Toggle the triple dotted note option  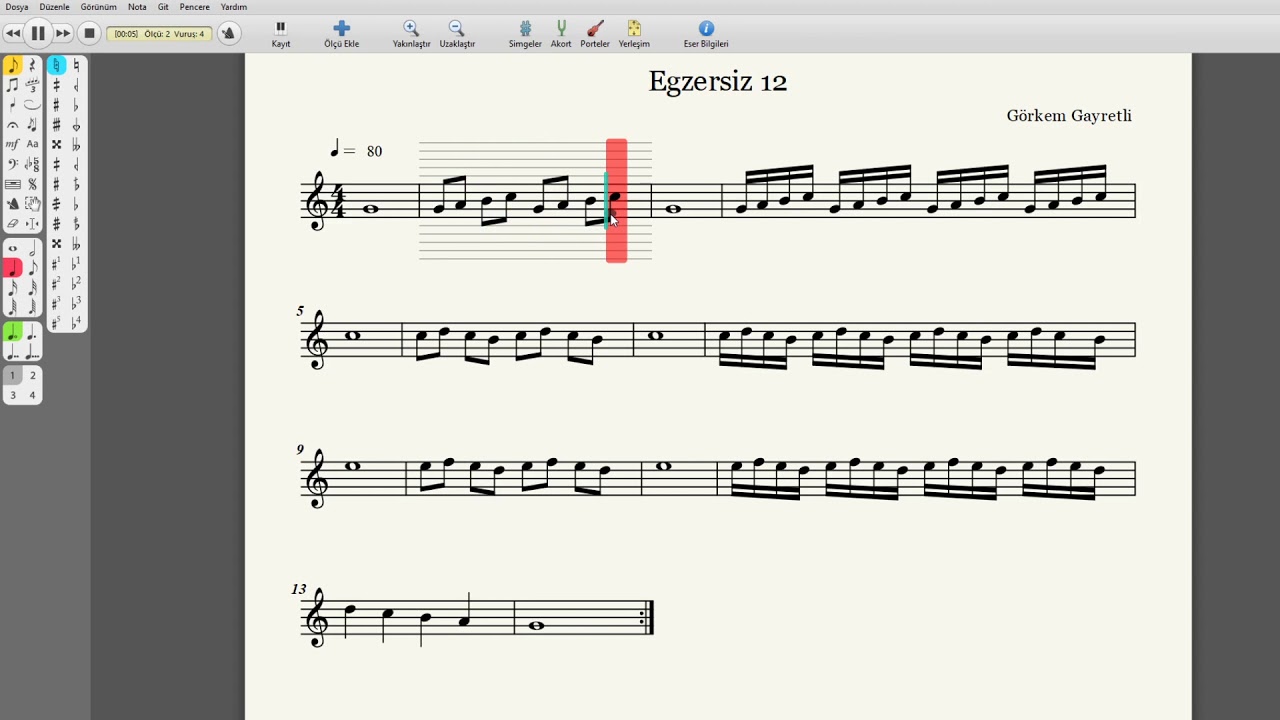[32, 352]
